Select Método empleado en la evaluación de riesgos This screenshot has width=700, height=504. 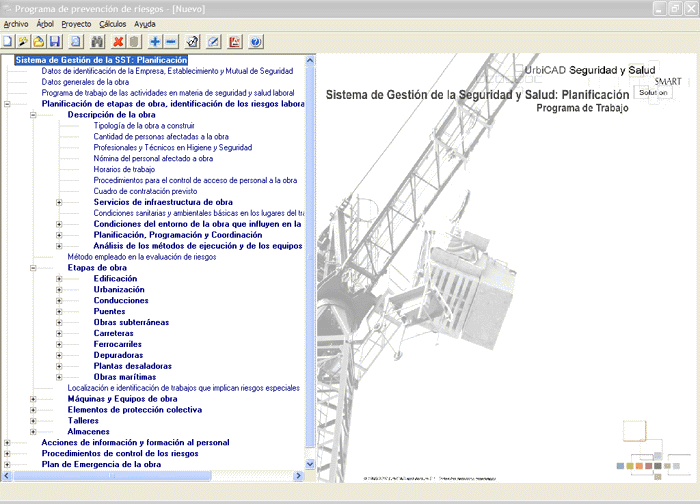tap(142, 257)
